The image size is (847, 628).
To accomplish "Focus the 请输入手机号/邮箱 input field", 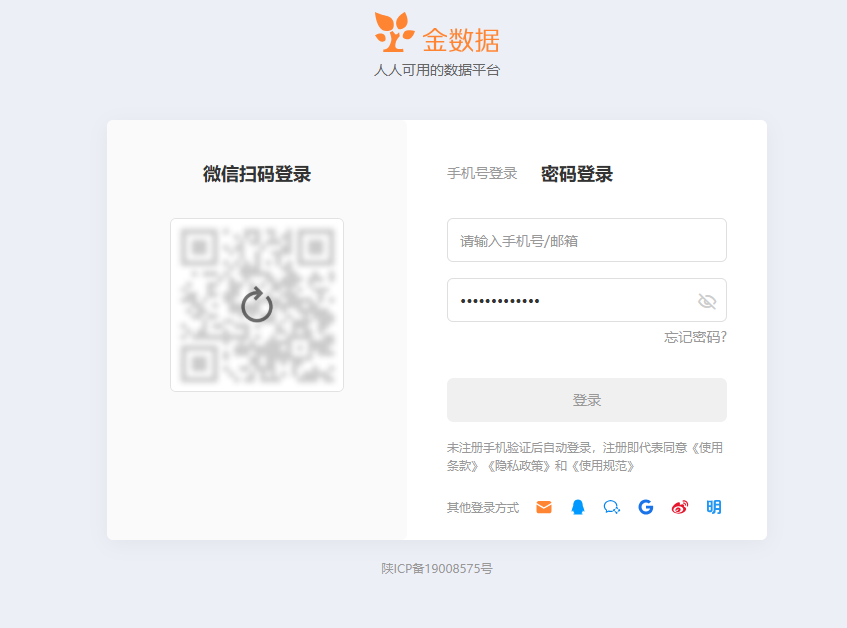I will (587, 240).
